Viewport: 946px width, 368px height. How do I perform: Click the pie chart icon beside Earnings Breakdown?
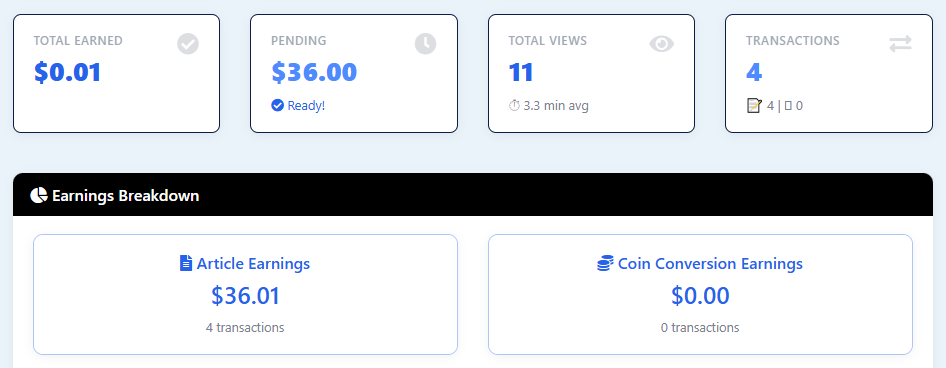(x=39, y=195)
